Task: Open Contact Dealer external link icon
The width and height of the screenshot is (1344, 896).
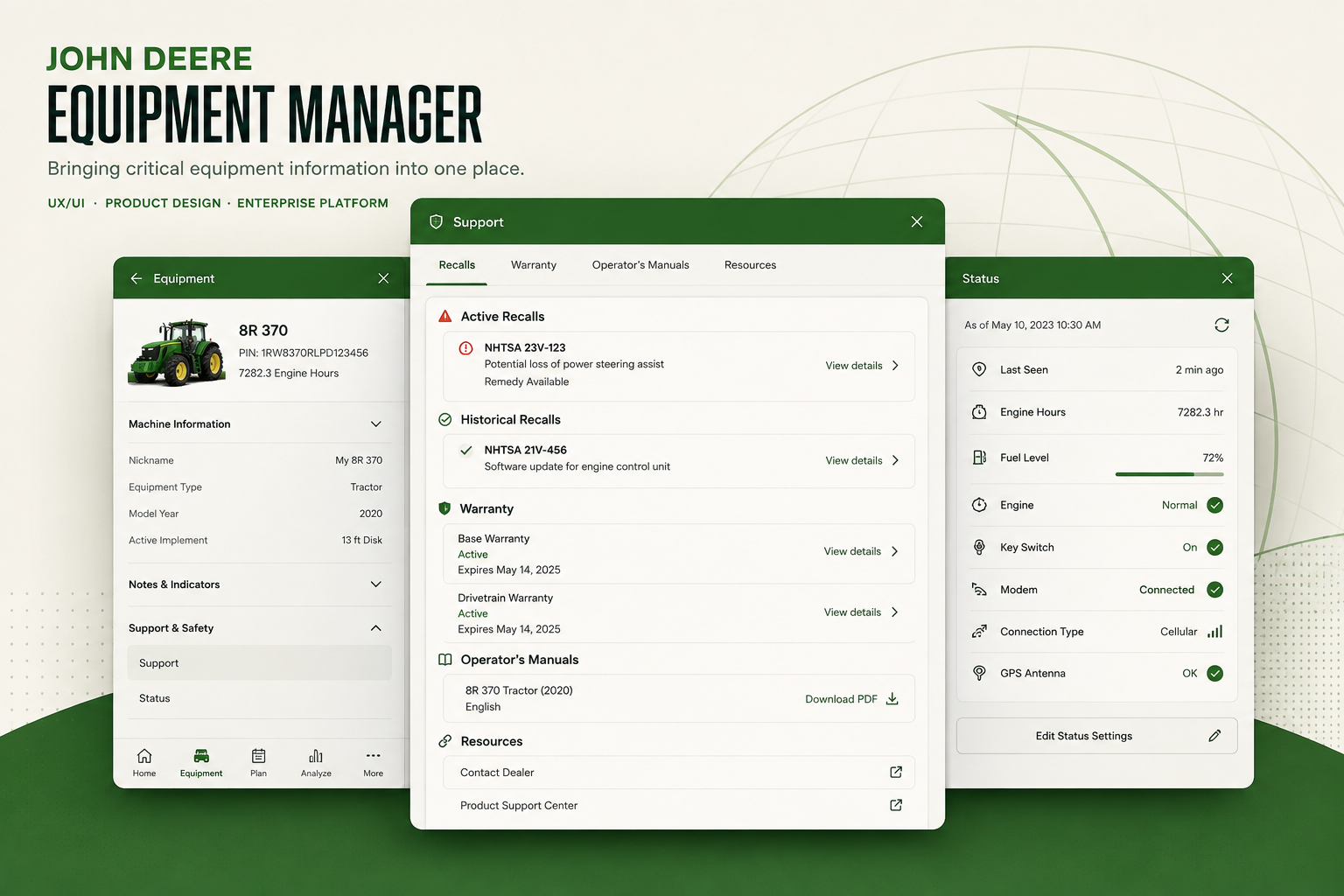Action: tap(896, 772)
